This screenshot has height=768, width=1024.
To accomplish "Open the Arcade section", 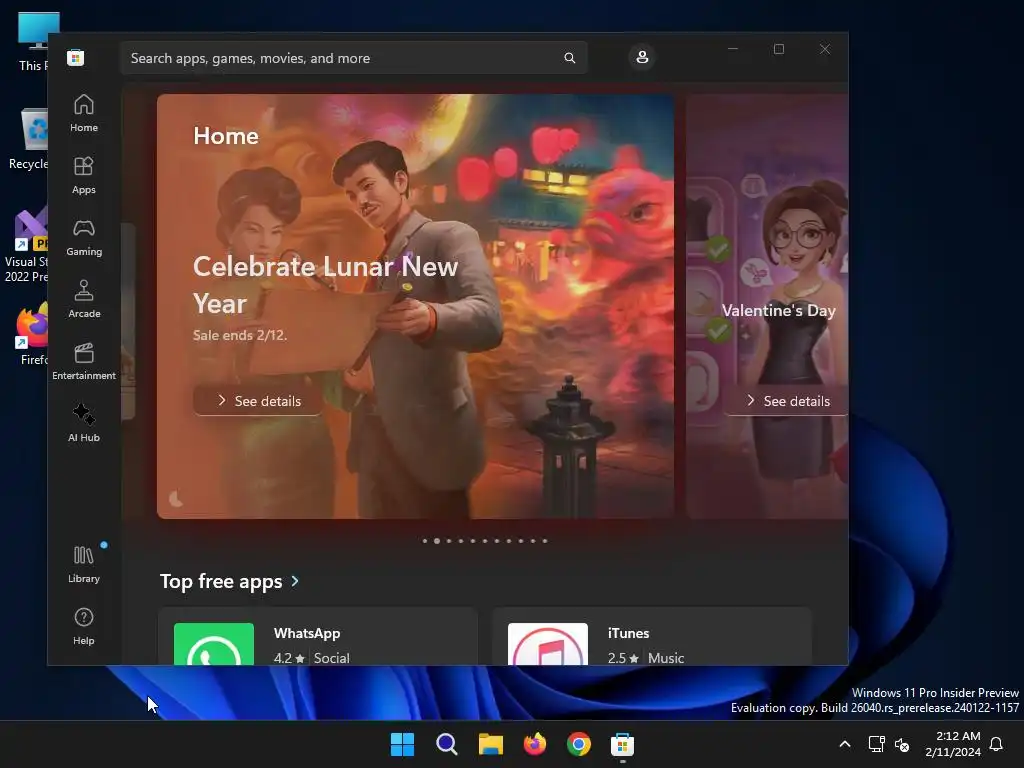I will [84, 299].
